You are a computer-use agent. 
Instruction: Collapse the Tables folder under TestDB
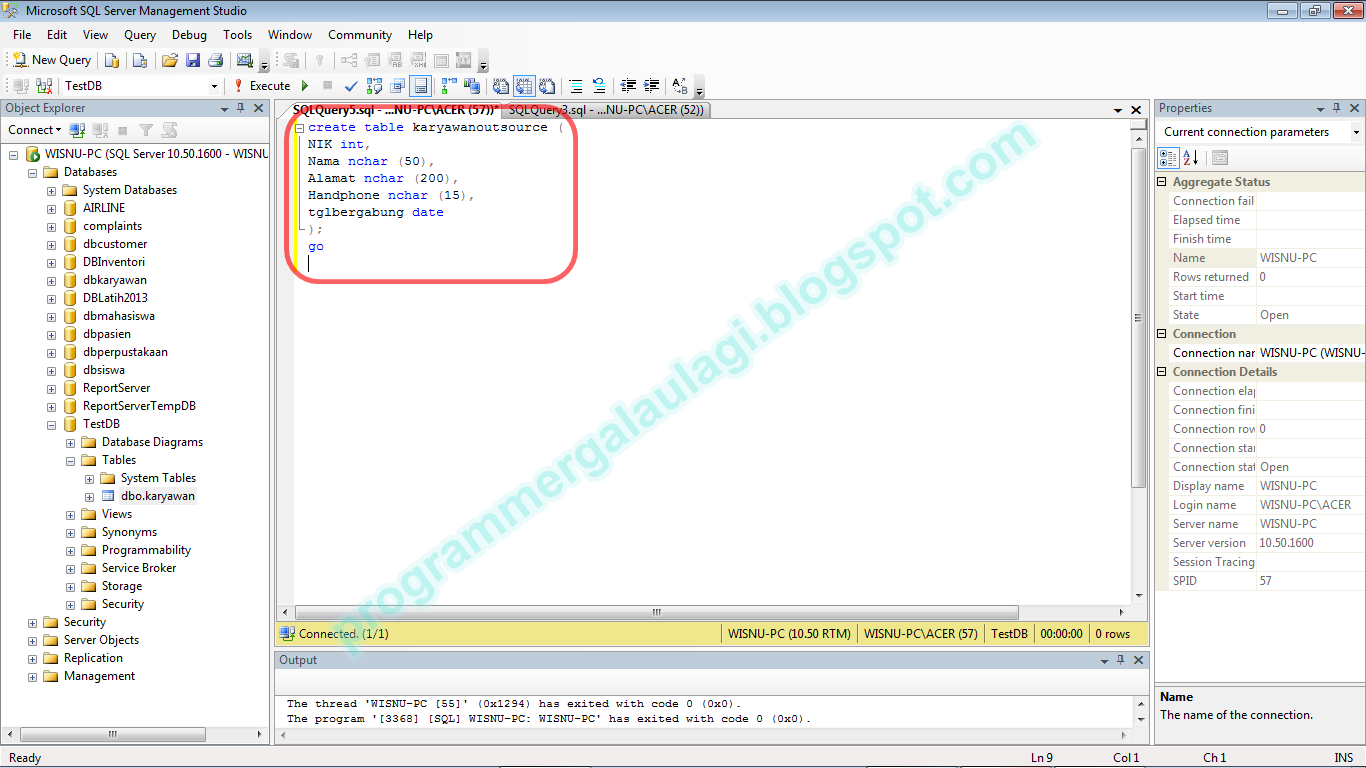pos(68,459)
